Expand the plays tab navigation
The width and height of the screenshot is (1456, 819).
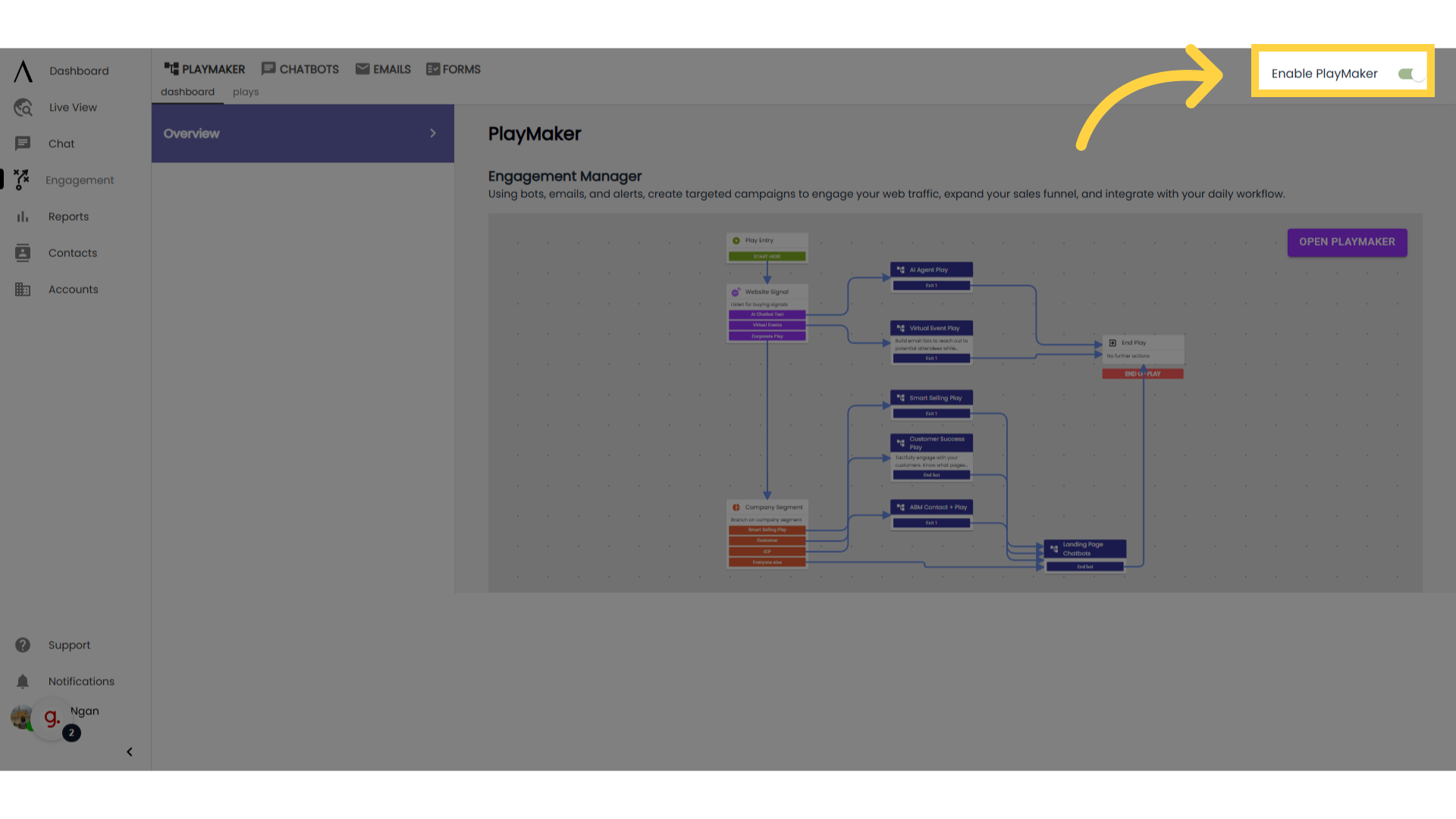point(245,92)
